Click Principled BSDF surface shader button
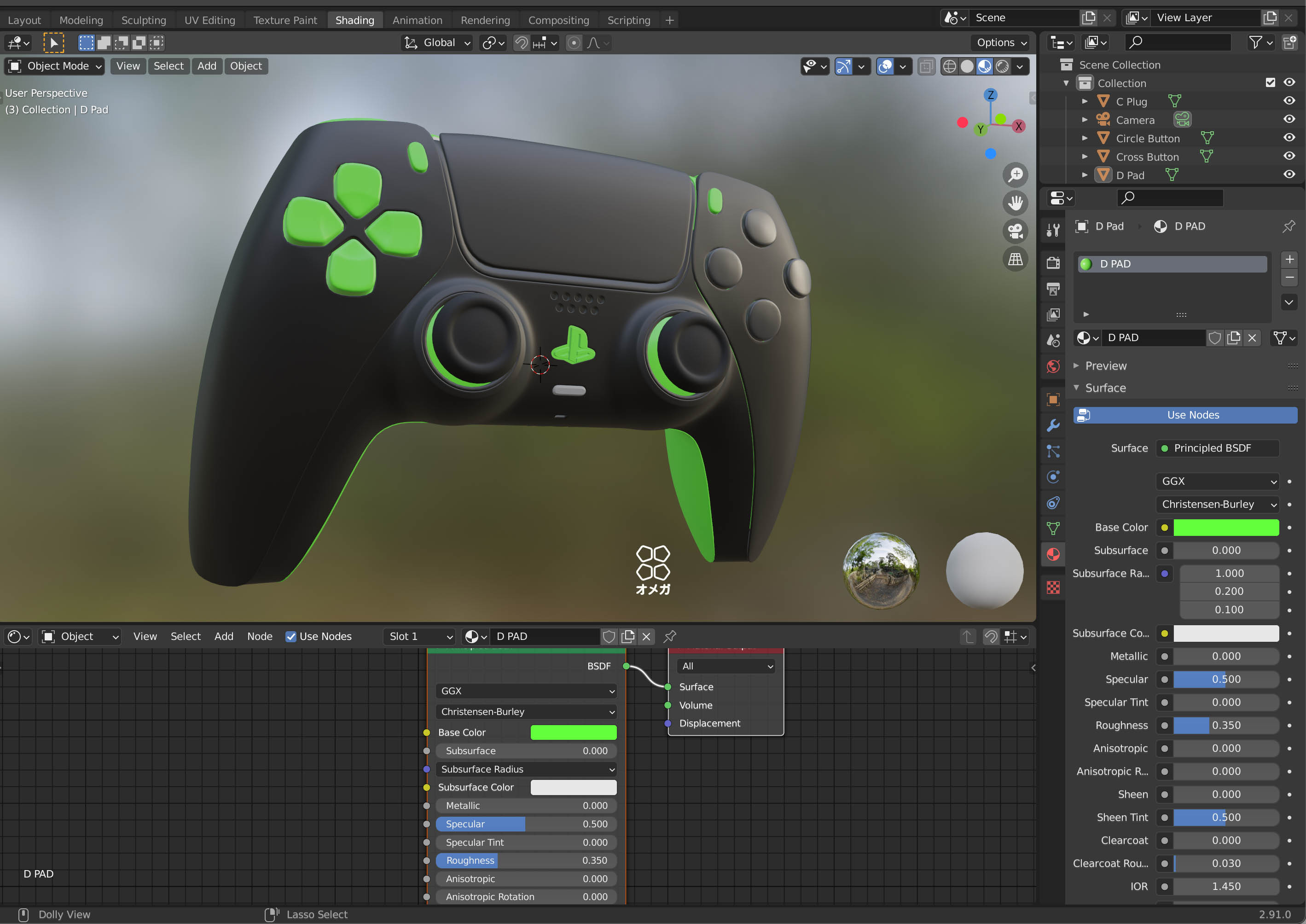The height and width of the screenshot is (924, 1306). 1217,448
